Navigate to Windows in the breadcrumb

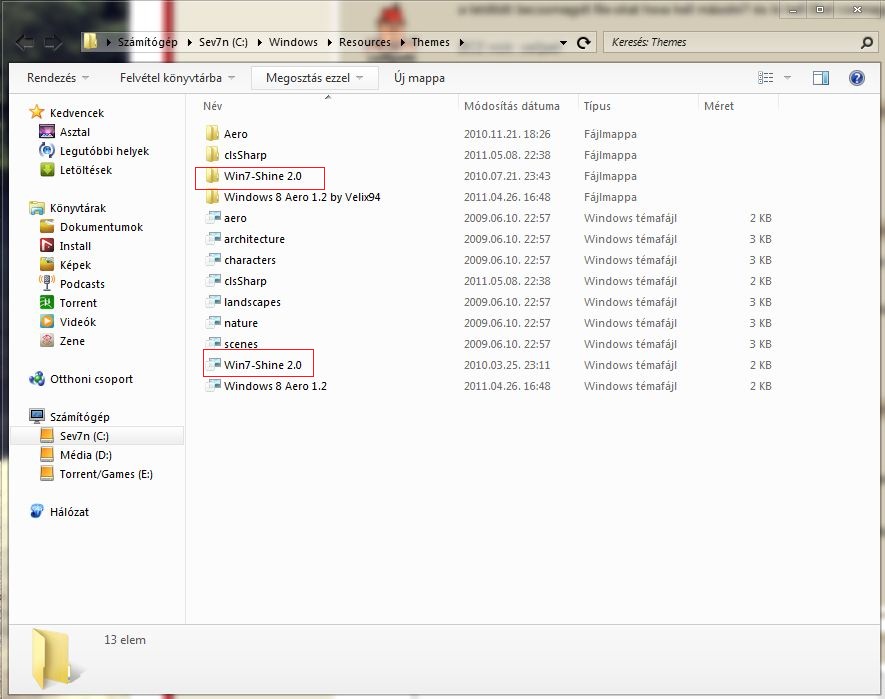(293, 42)
